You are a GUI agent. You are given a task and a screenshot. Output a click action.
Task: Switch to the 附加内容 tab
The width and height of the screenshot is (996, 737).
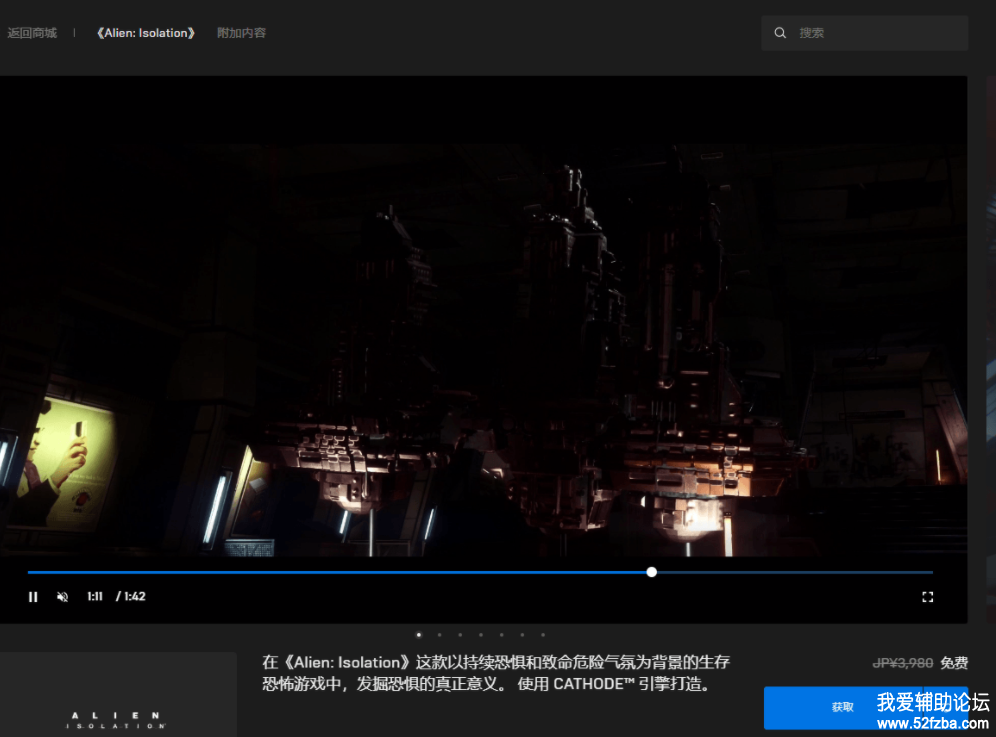(242, 33)
